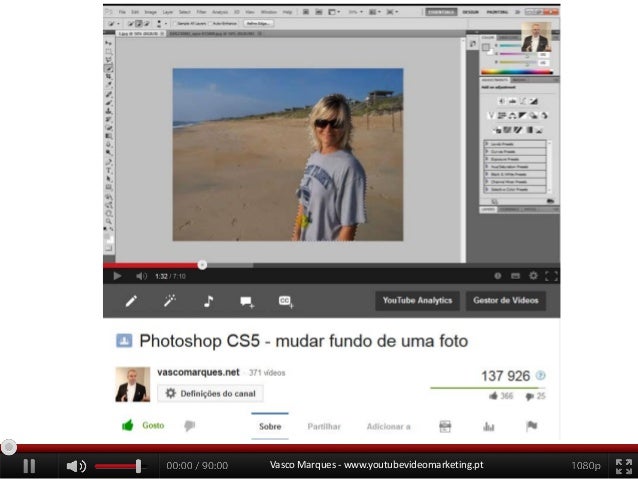Open the Photoshop Image menu

point(151,12)
